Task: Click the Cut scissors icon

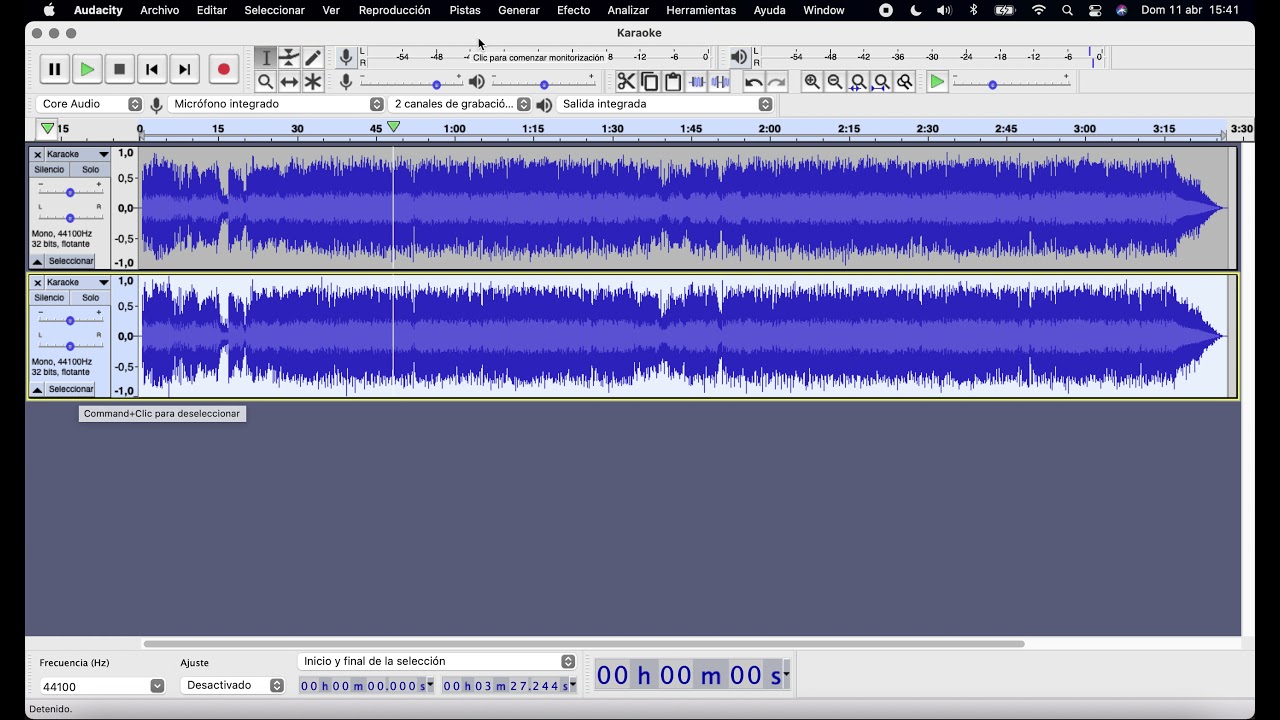Action: coord(626,82)
